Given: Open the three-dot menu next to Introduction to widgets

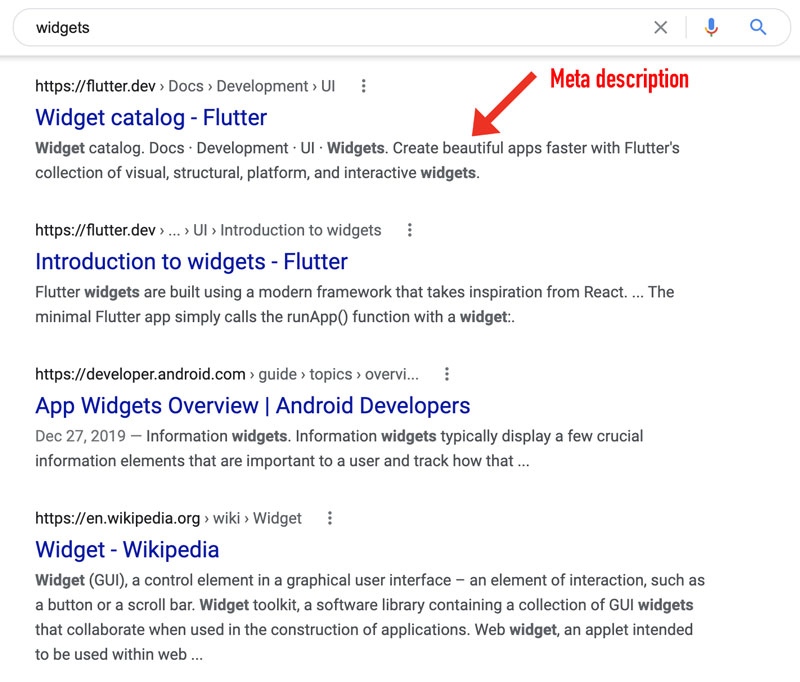Looking at the screenshot, I should click(409, 230).
